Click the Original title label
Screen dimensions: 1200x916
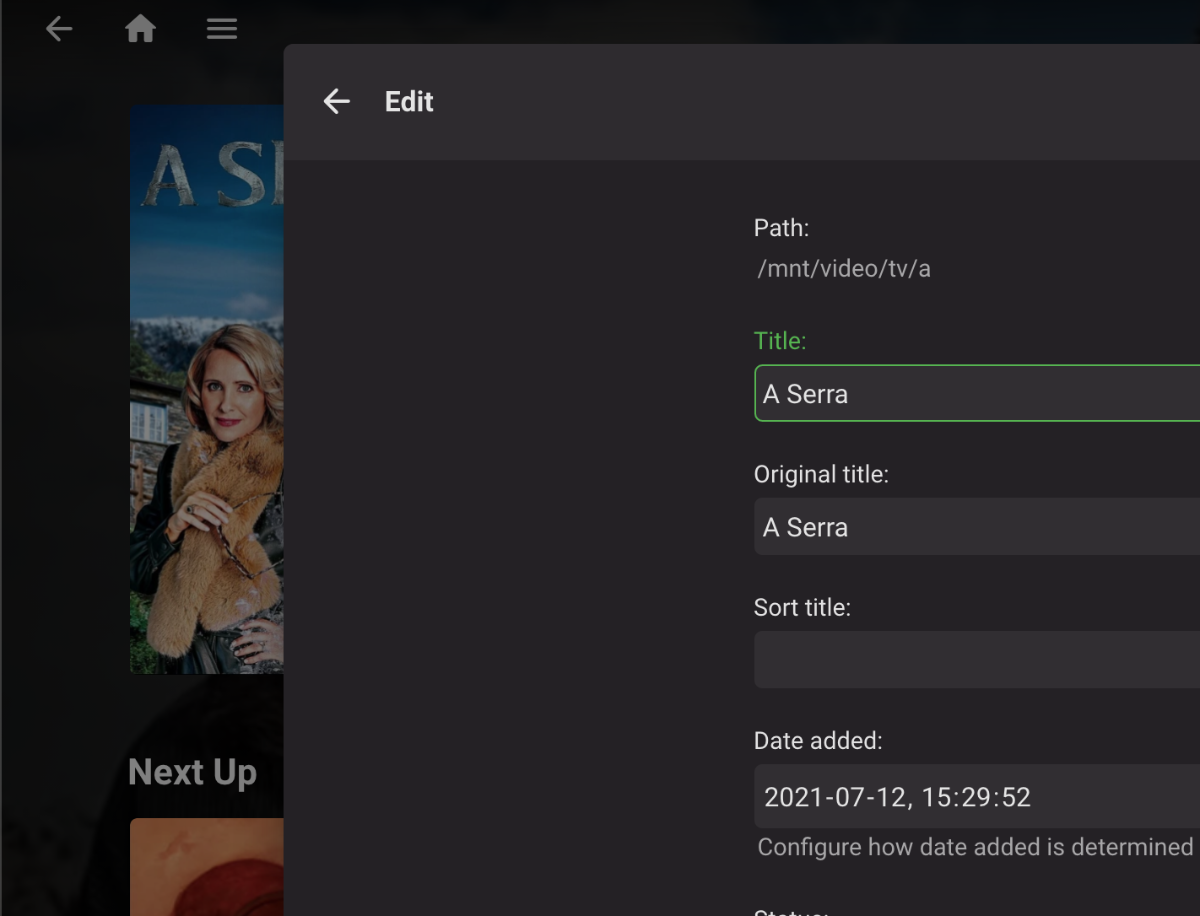tap(821, 474)
